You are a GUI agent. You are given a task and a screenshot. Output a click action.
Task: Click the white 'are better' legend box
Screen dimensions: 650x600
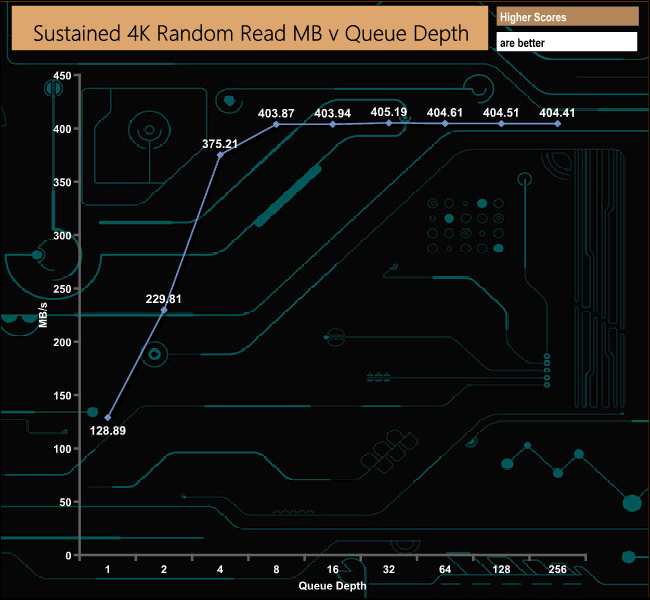[567, 43]
